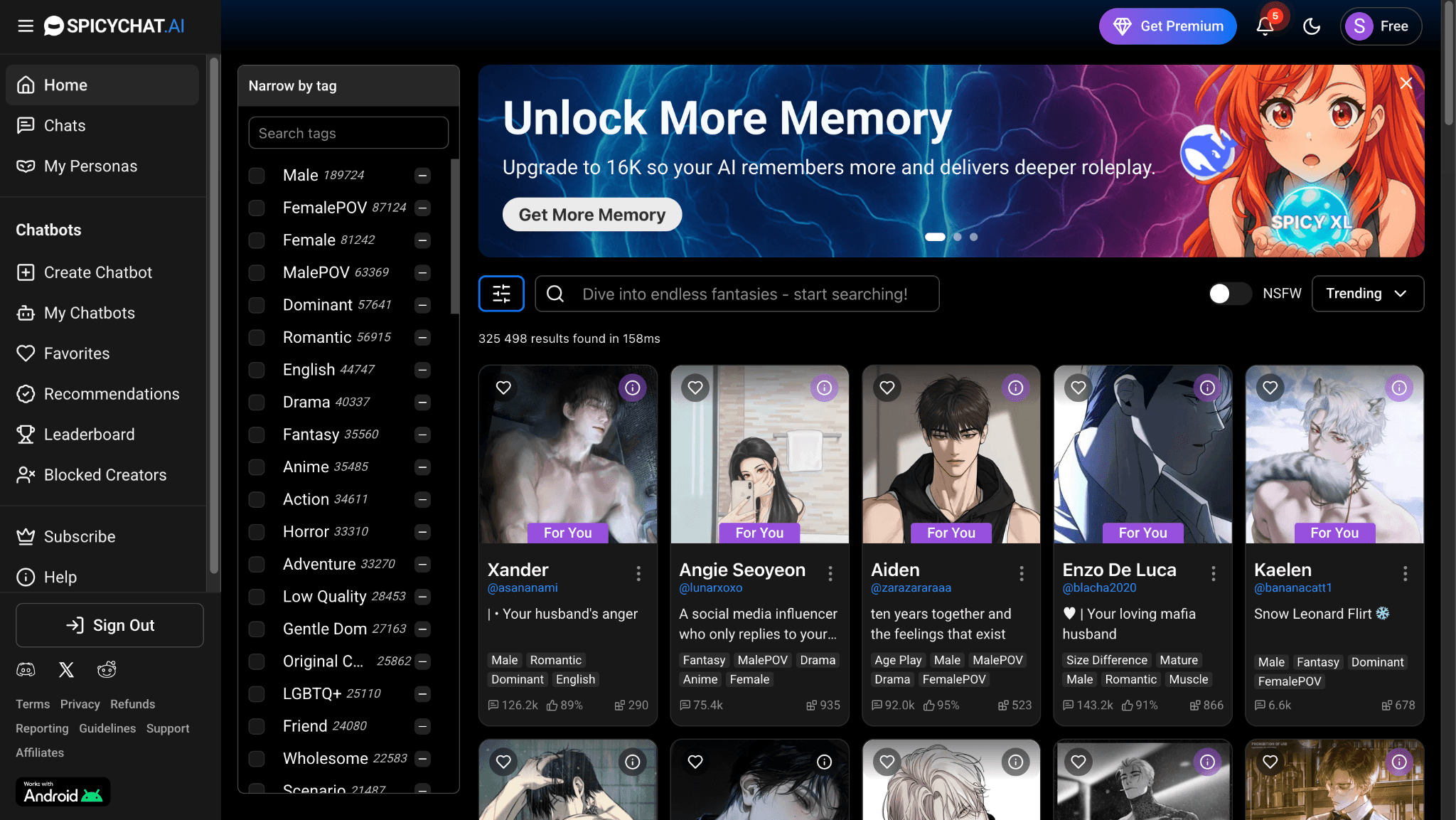Select the second banner carousel dot
The height and width of the screenshot is (820, 1456).
958,237
